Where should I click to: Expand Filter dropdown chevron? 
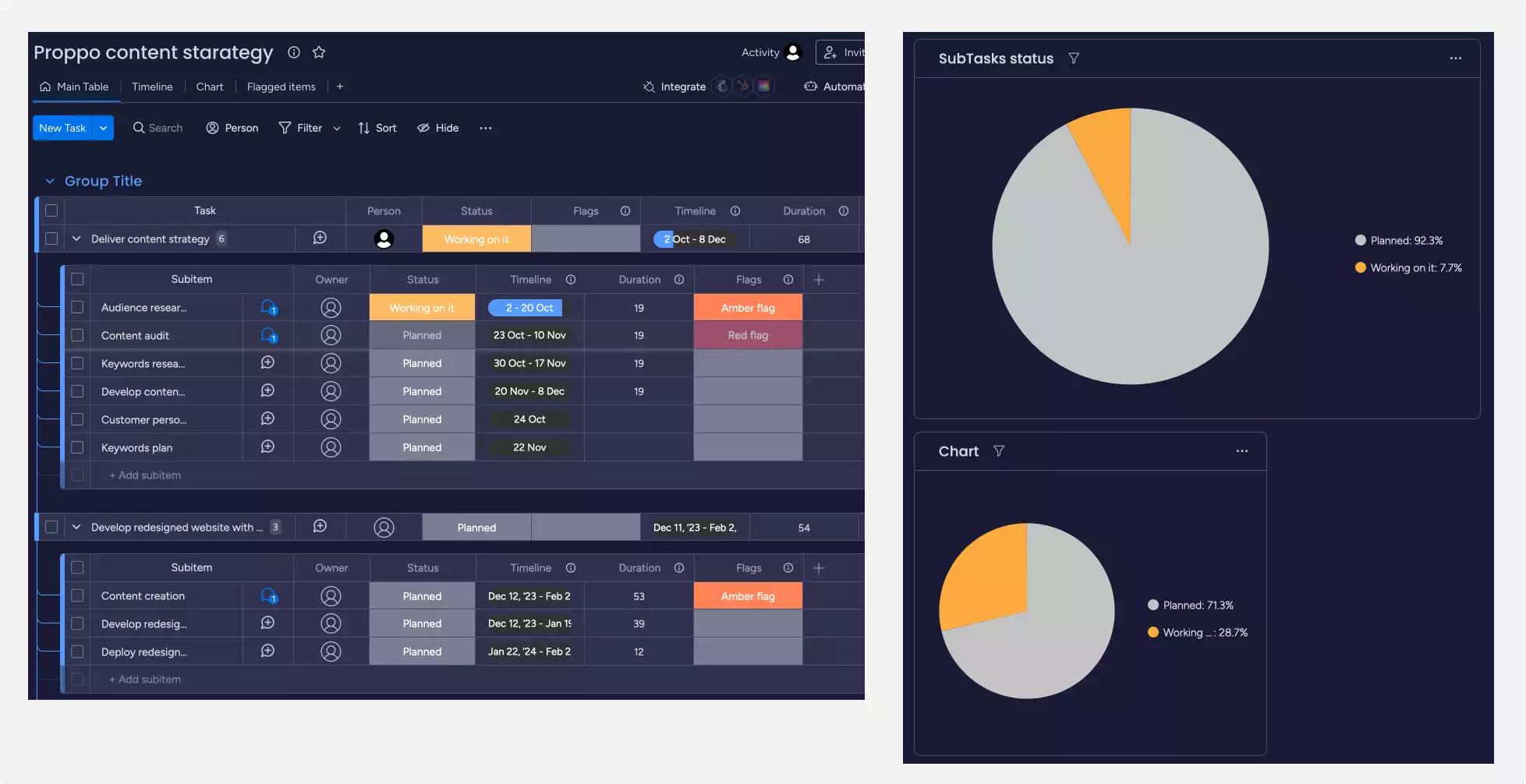coord(337,129)
